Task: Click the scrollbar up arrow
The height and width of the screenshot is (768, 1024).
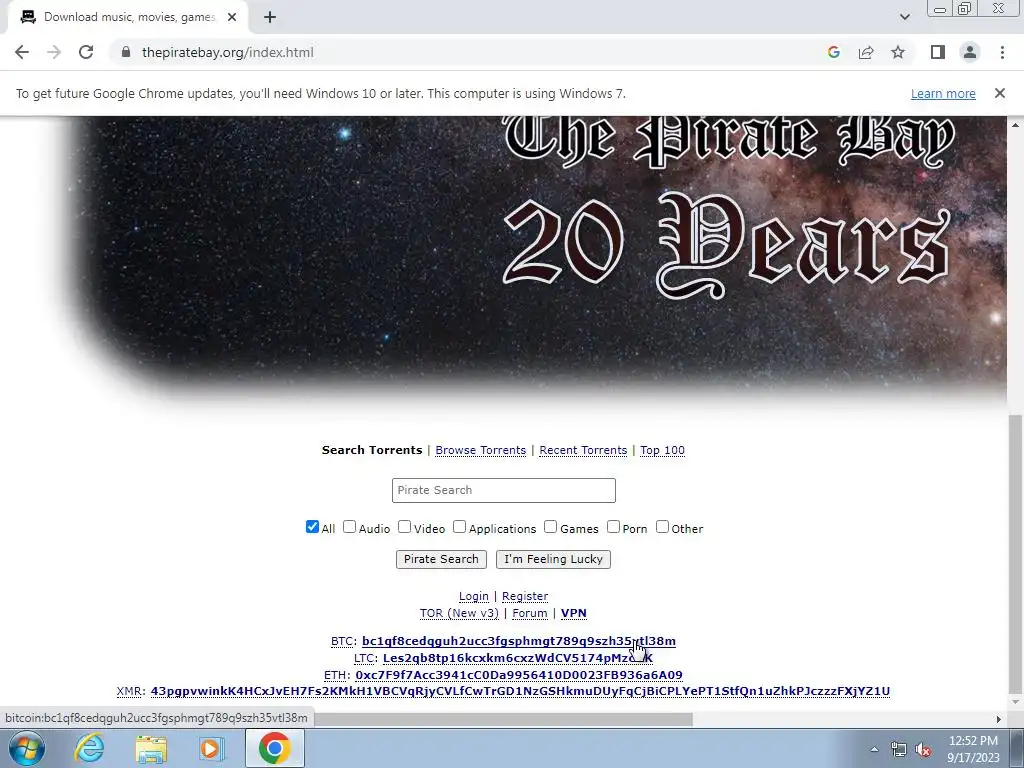Action: click(1014, 124)
